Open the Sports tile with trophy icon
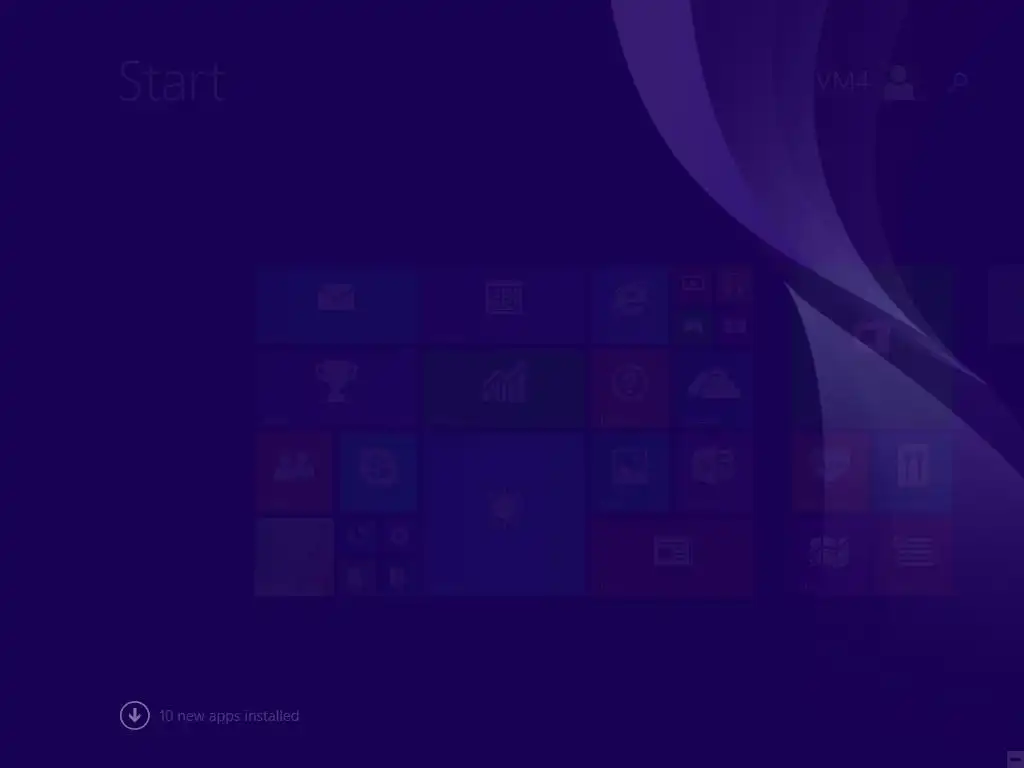 [336, 388]
